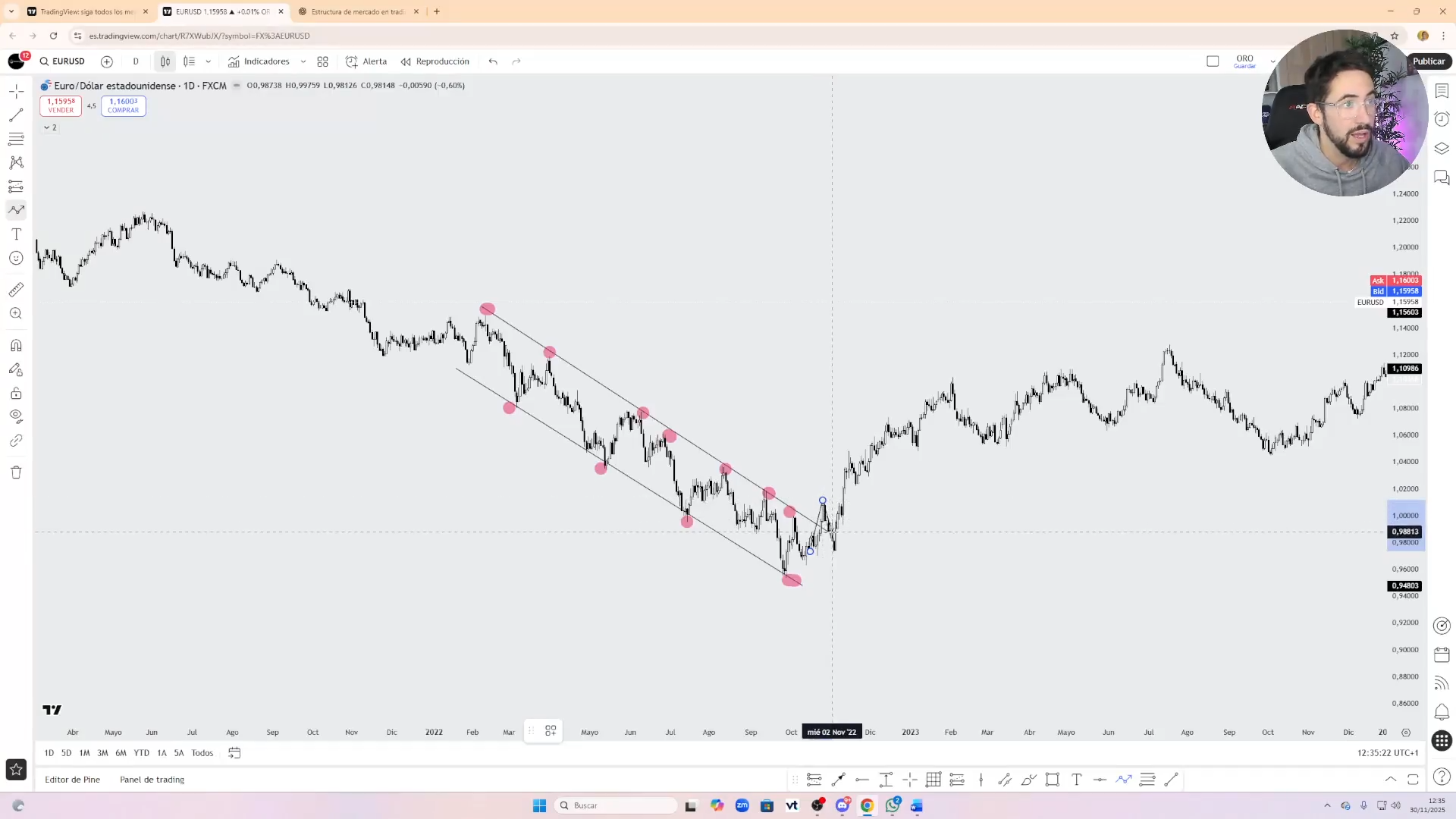Select the rectangle tool in favorites toolbar
This screenshot has width=1456, height=819.
tap(1053, 780)
